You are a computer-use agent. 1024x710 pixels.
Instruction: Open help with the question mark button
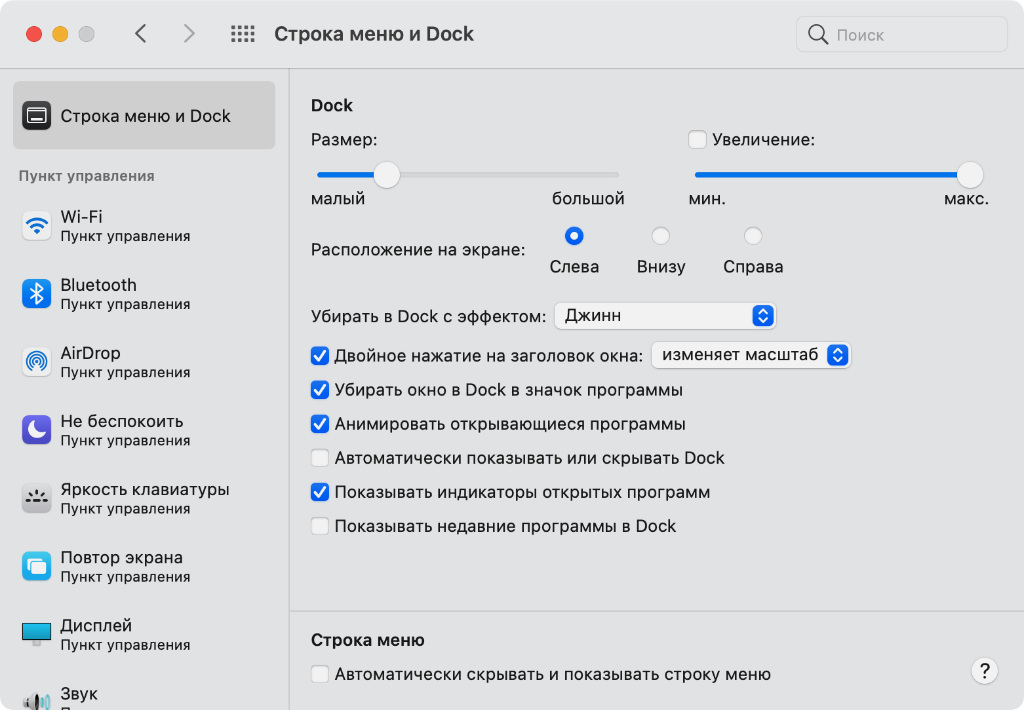[985, 670]
